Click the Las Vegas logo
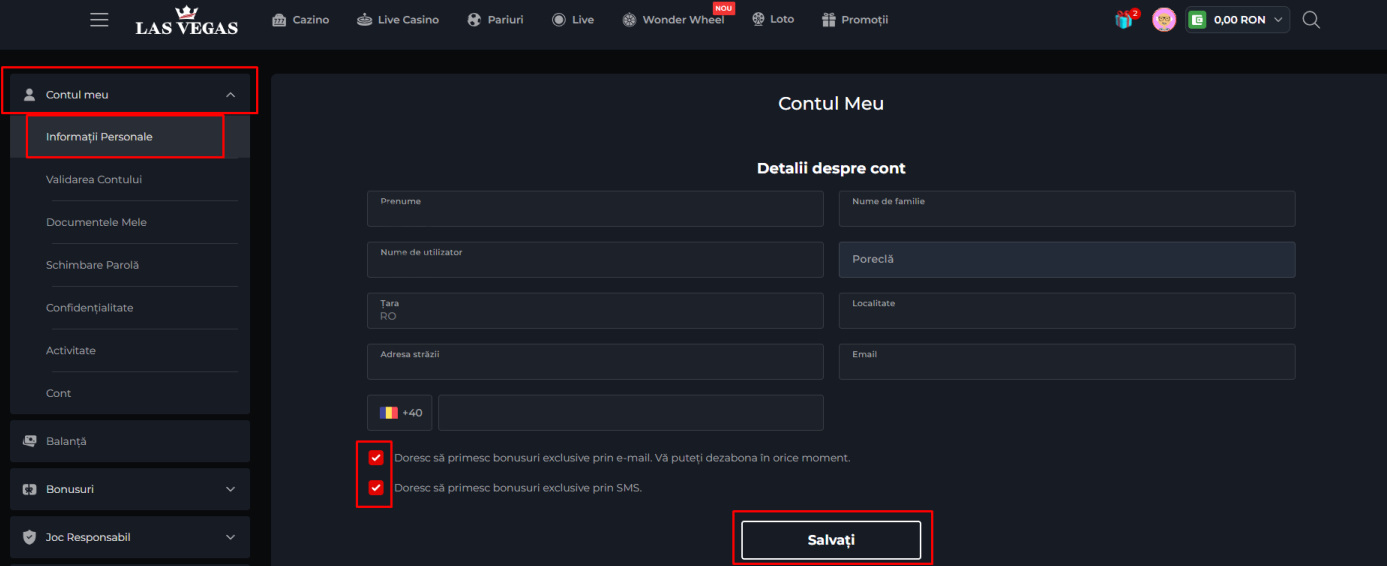 coord(187,21)
